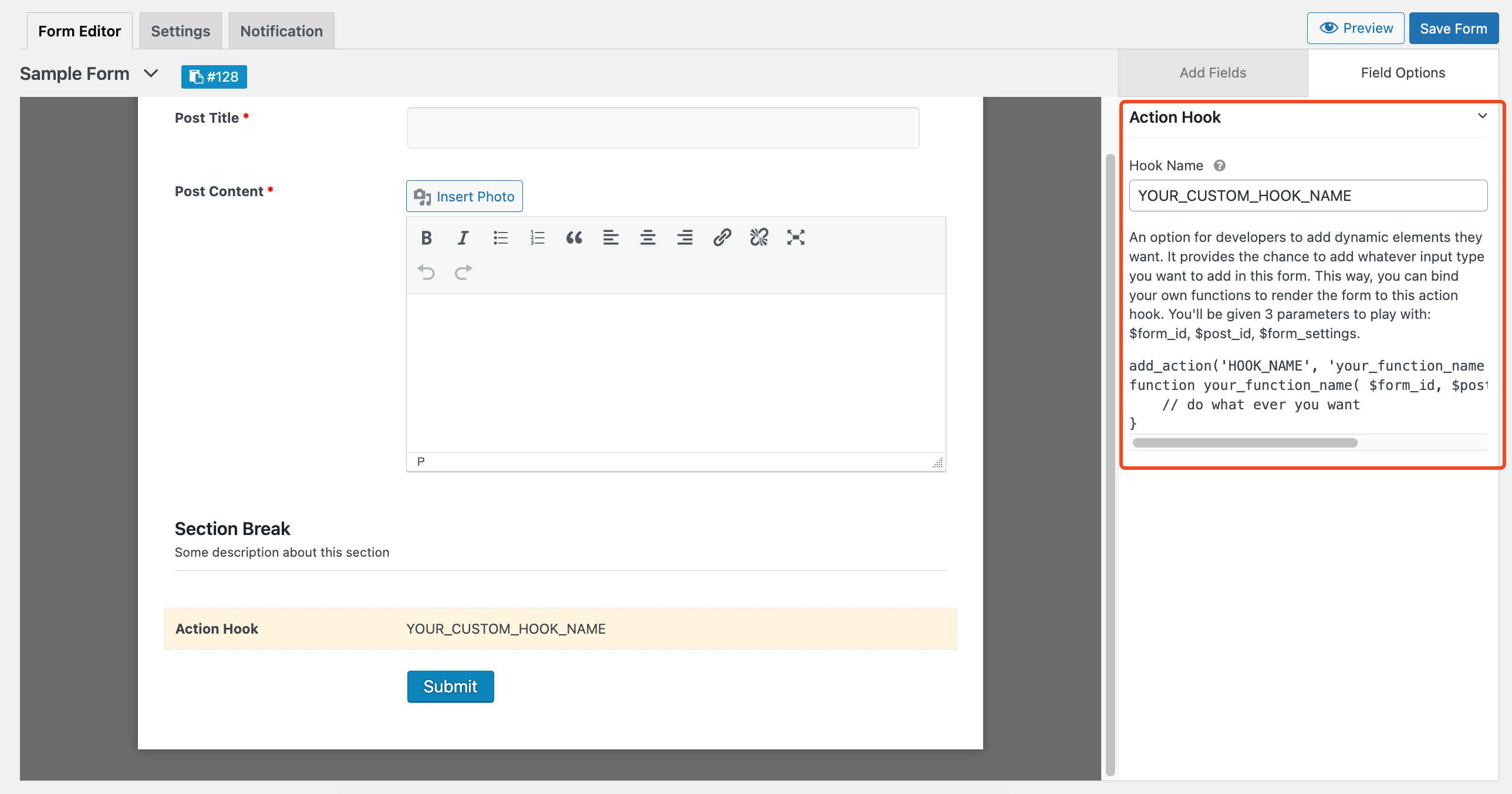1512x794 pixels.
Task: Click the Italic formatting icon
Action: 463,237
